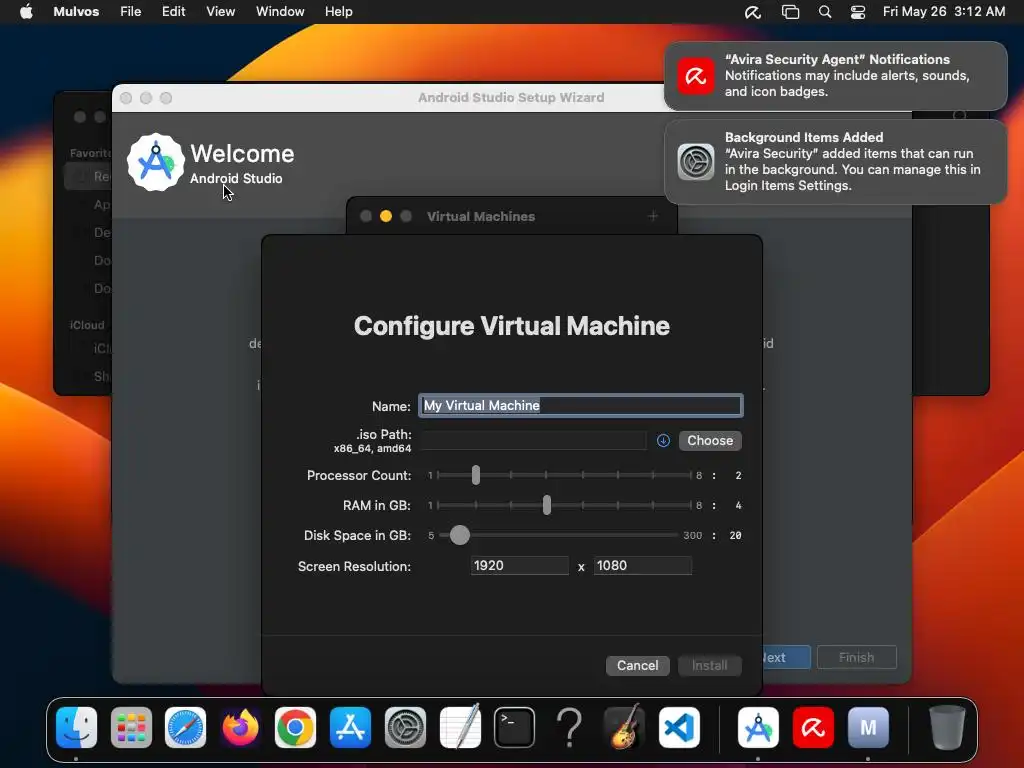Click the Mulvos M dock icon
The width and height of the screenshot is (1024, 768).
tap(868, 728)
